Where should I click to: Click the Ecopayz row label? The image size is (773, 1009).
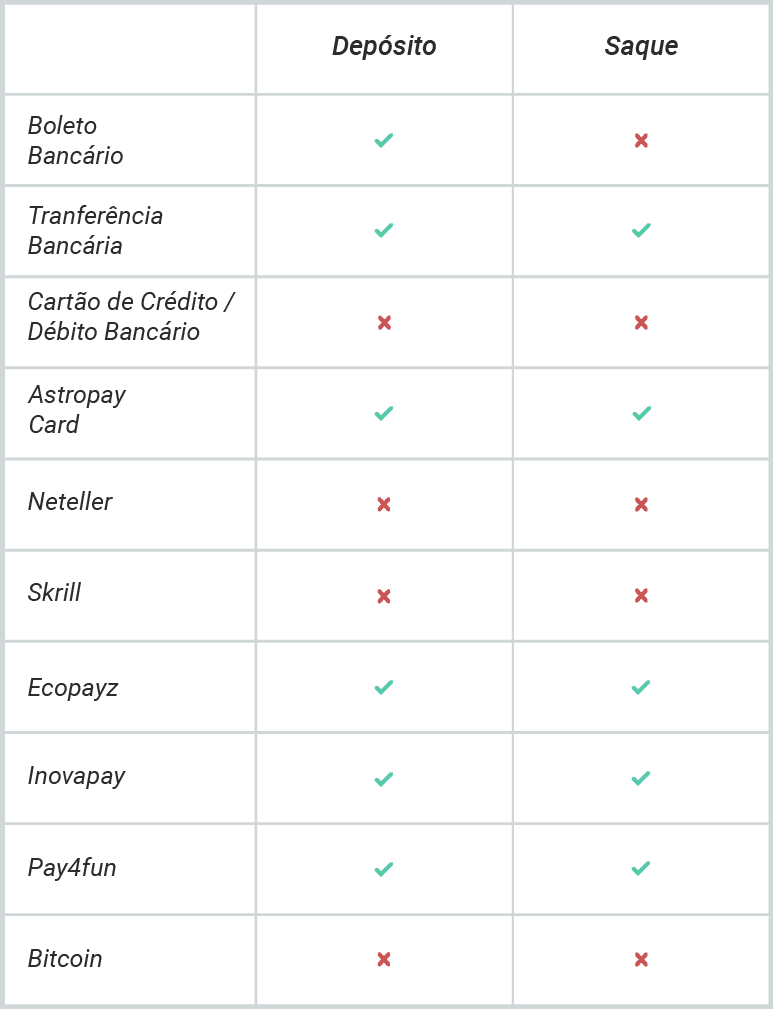tap(73, 688)
